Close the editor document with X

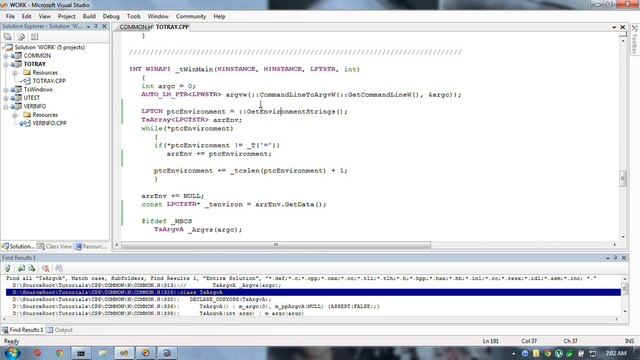pyautogui.click(x=622, y=27)
